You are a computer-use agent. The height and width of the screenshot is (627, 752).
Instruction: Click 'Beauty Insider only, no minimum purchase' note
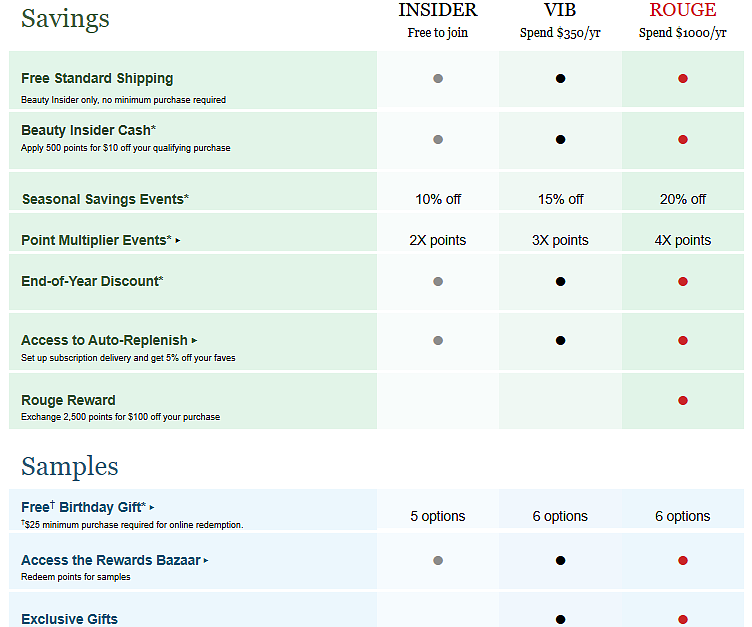point(123,100)
